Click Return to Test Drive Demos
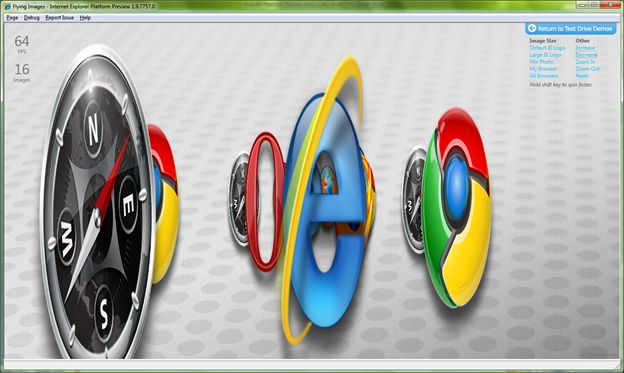 coord(571,28)
